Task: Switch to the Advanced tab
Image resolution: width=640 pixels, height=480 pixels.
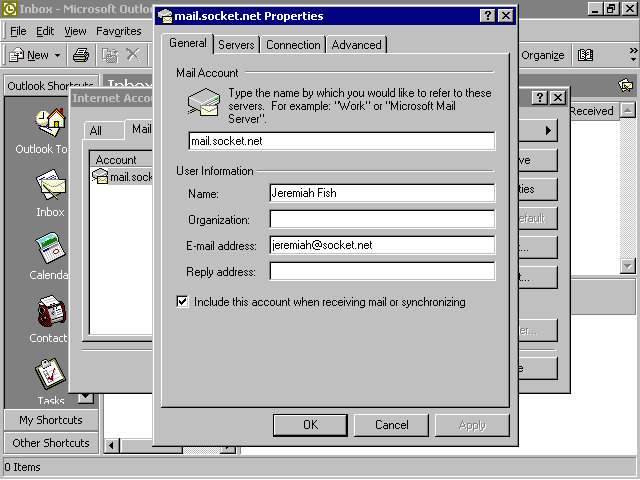Action: 356,45
